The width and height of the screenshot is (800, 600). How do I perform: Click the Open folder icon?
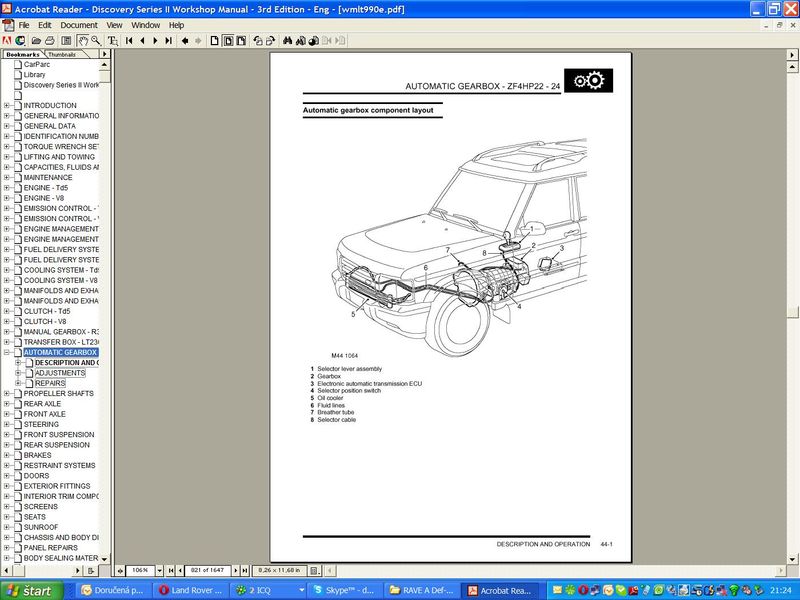[x=36, y=41]
